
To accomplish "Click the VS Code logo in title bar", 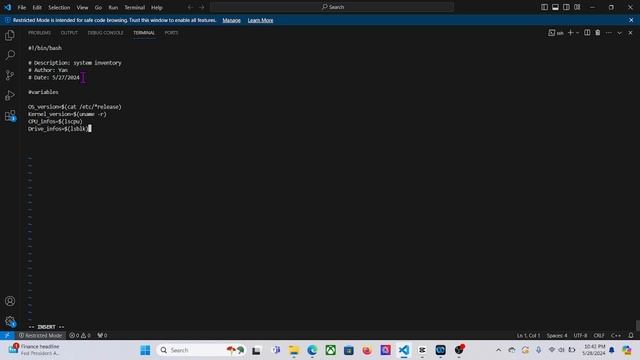I will pyautogui.click(x=7, y=7).
